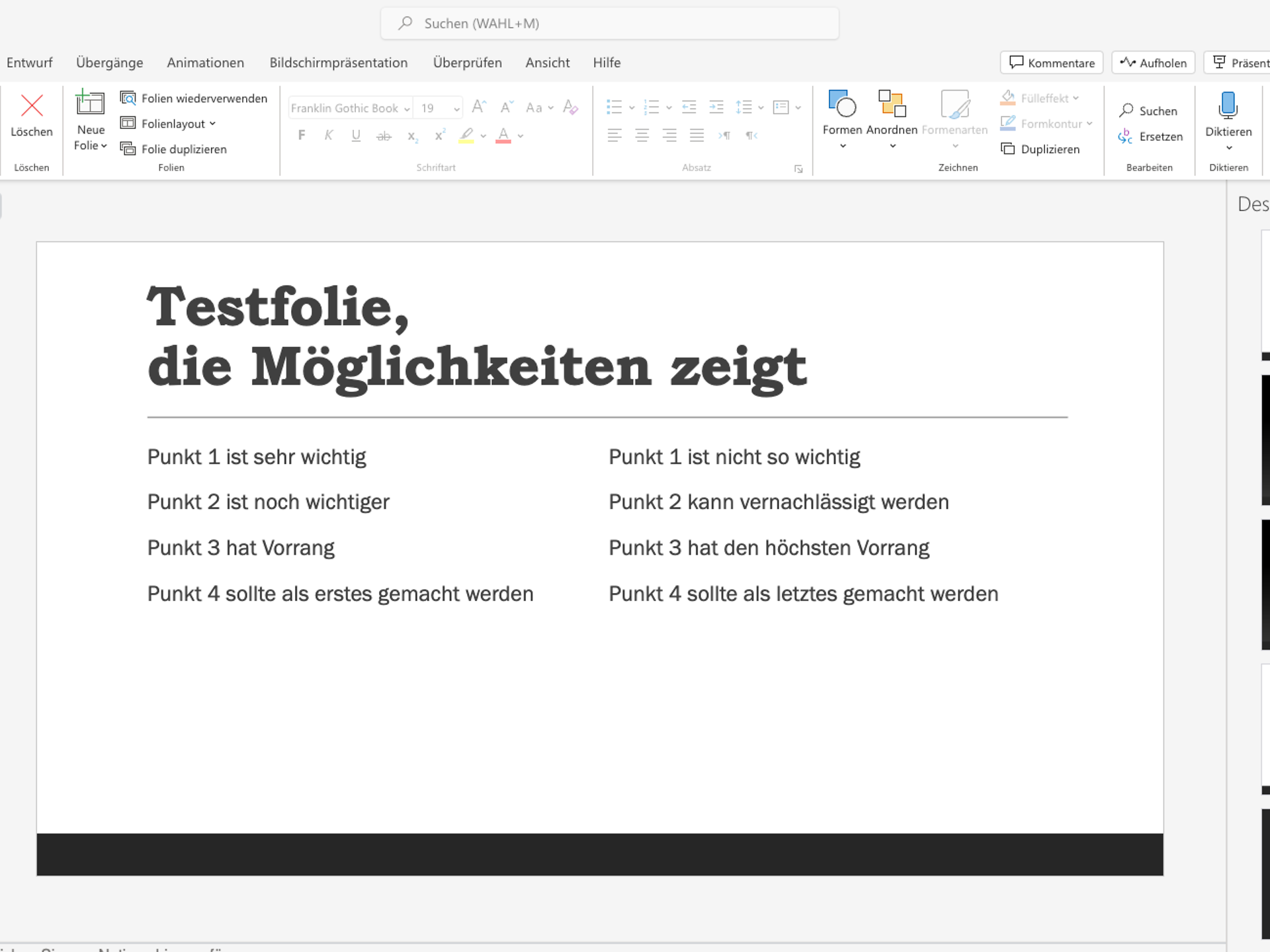The width and height of the screenshot is (1270, 952).
Task: Open the Formen shapes gallery
Action: tap(841, 104)
